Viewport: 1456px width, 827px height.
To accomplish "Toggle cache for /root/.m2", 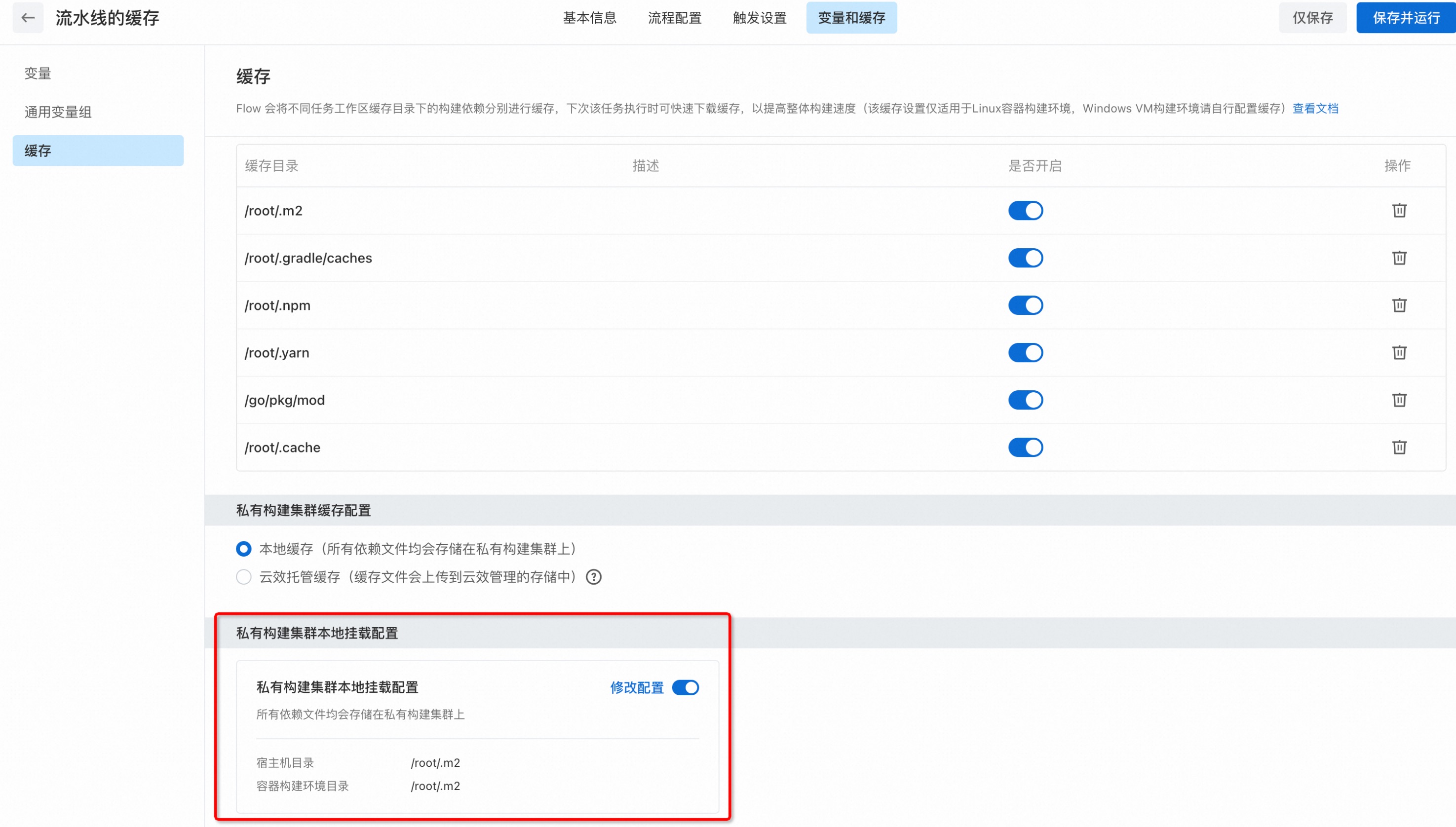I will [1026, 211].
